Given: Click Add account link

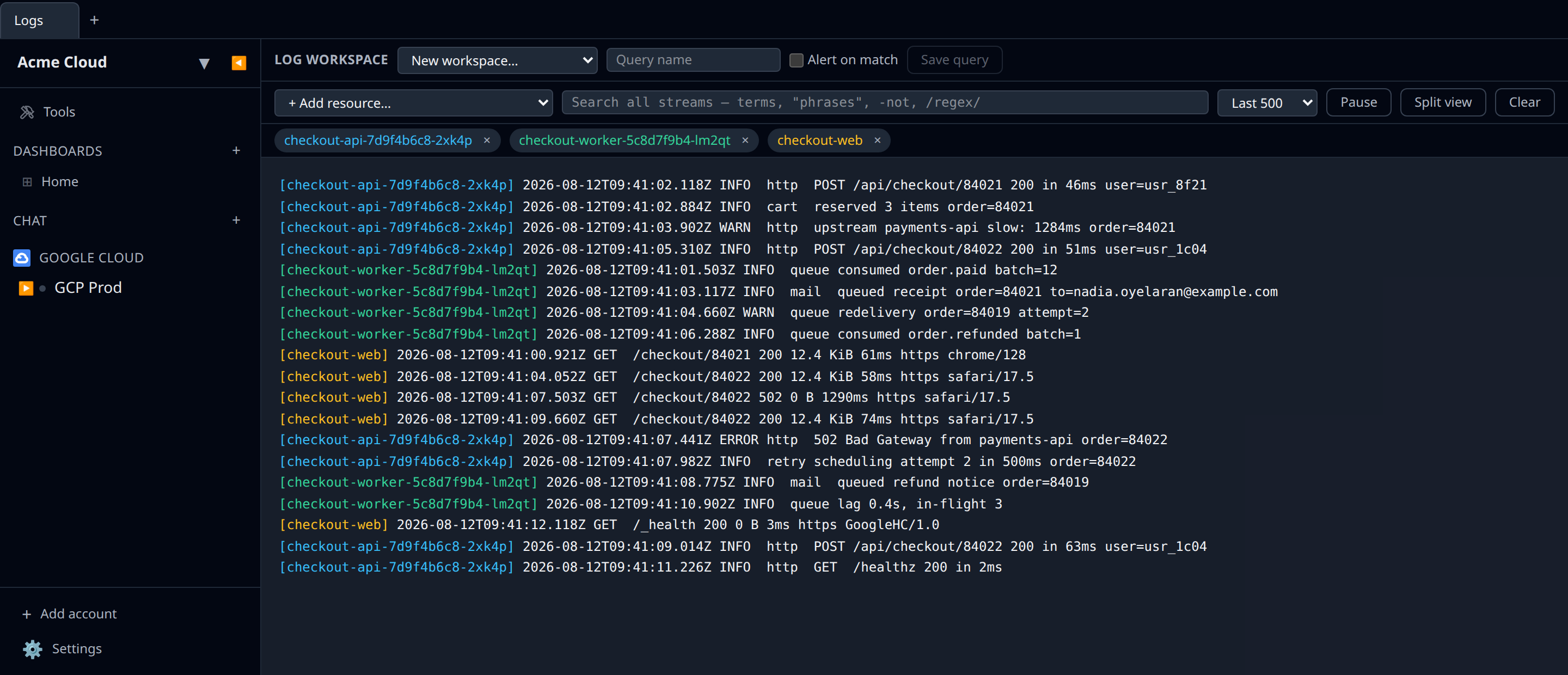Looking at the screenshot, I should (78, 614).
